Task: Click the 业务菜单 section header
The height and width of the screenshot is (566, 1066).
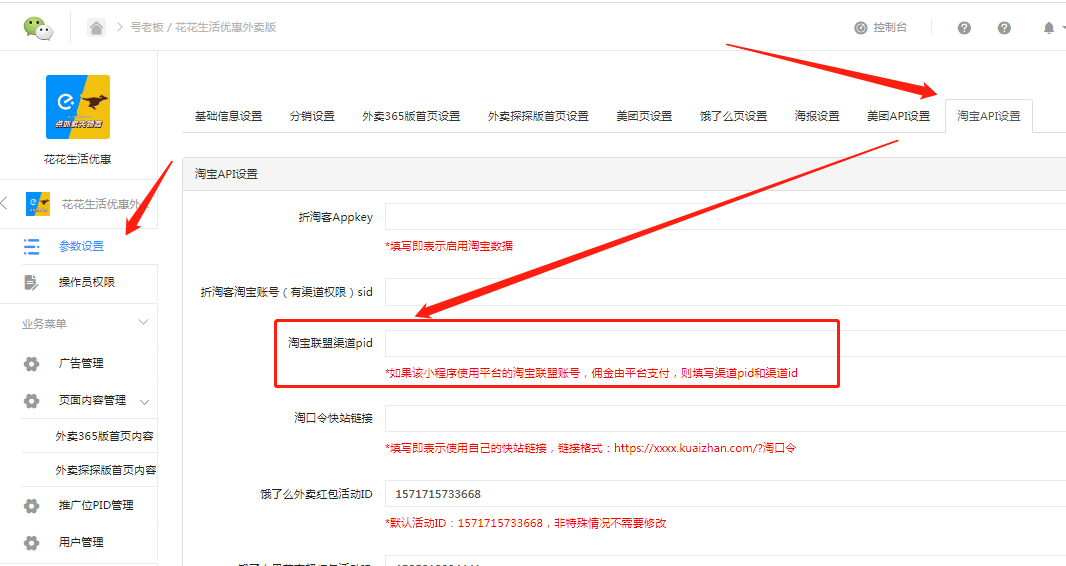Action: (x=44, y=324)
